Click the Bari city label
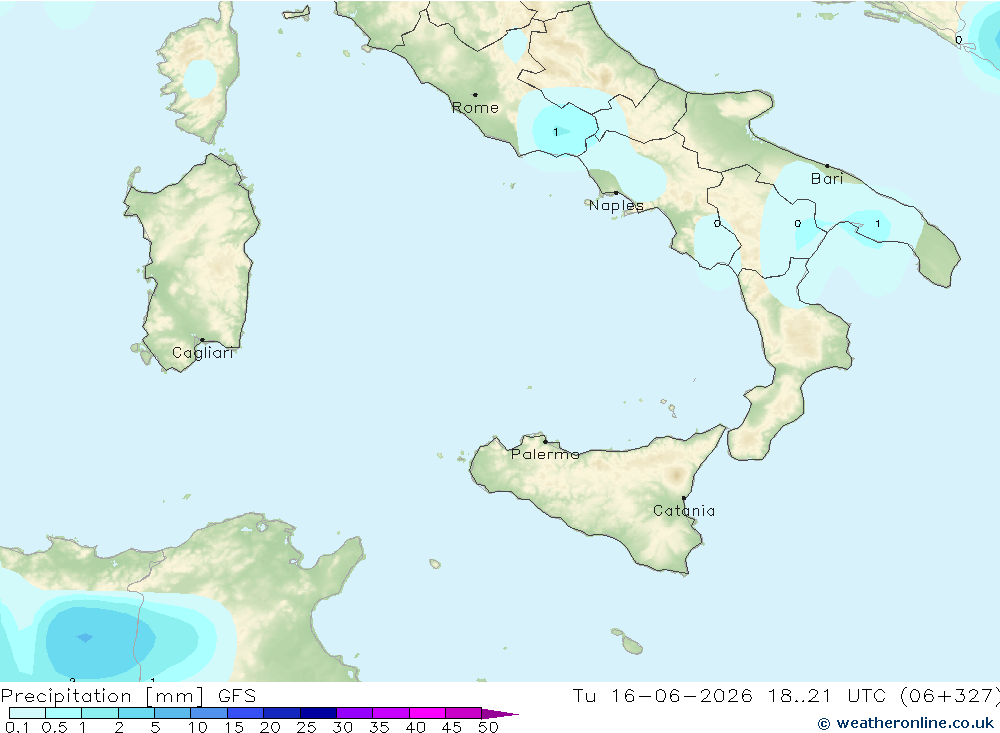Image resolution: width=1000 pixels, height=733 pixels. coord(827,179)
